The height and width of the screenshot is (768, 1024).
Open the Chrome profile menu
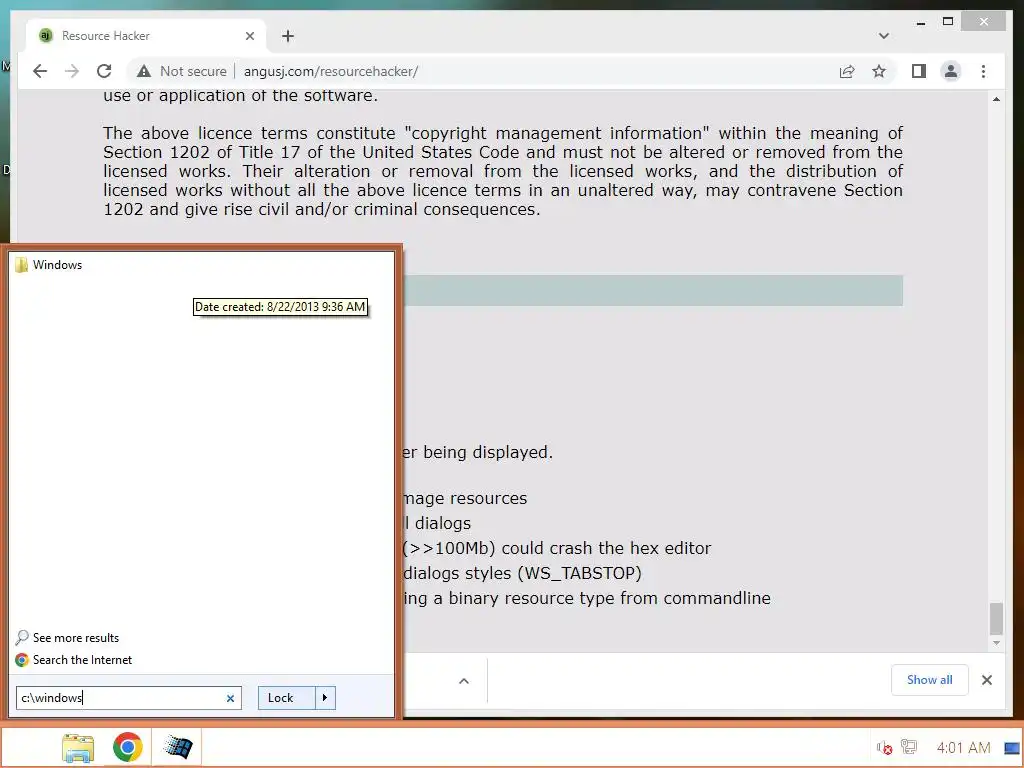tap(951, 71)
